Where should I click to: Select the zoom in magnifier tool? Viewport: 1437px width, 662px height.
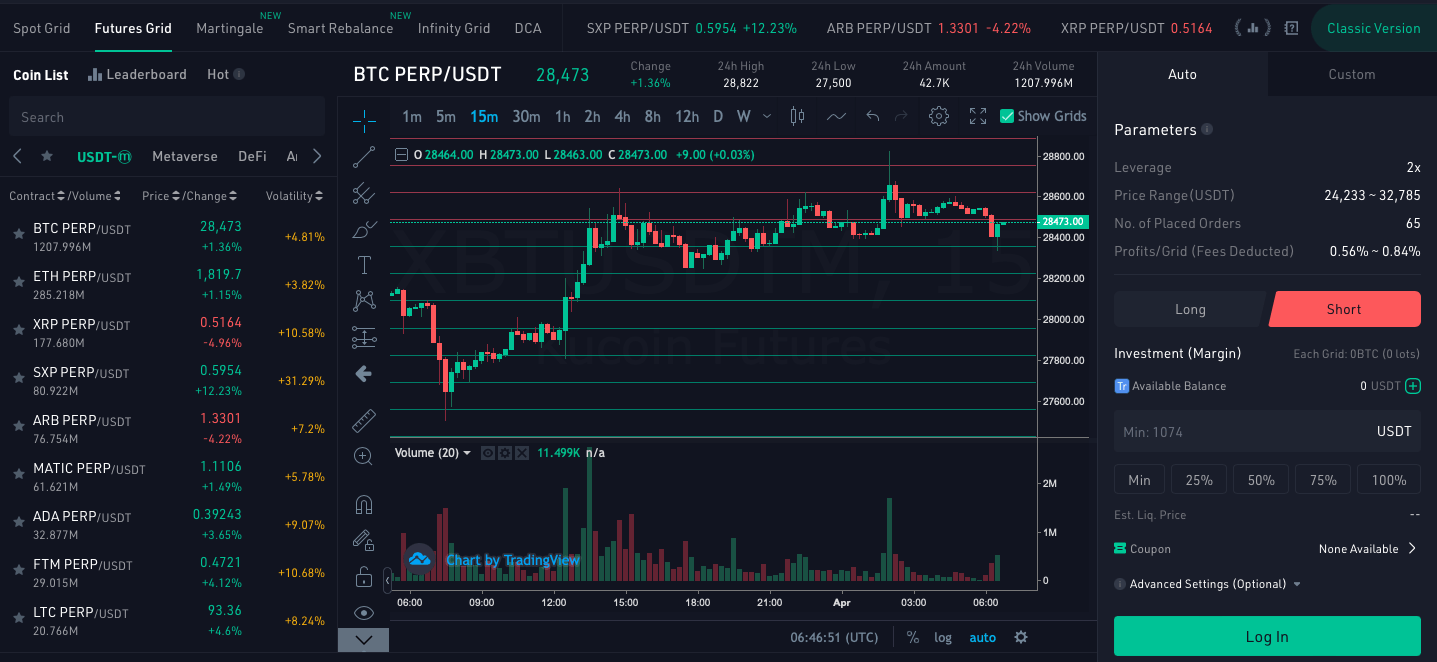(364, 456)
